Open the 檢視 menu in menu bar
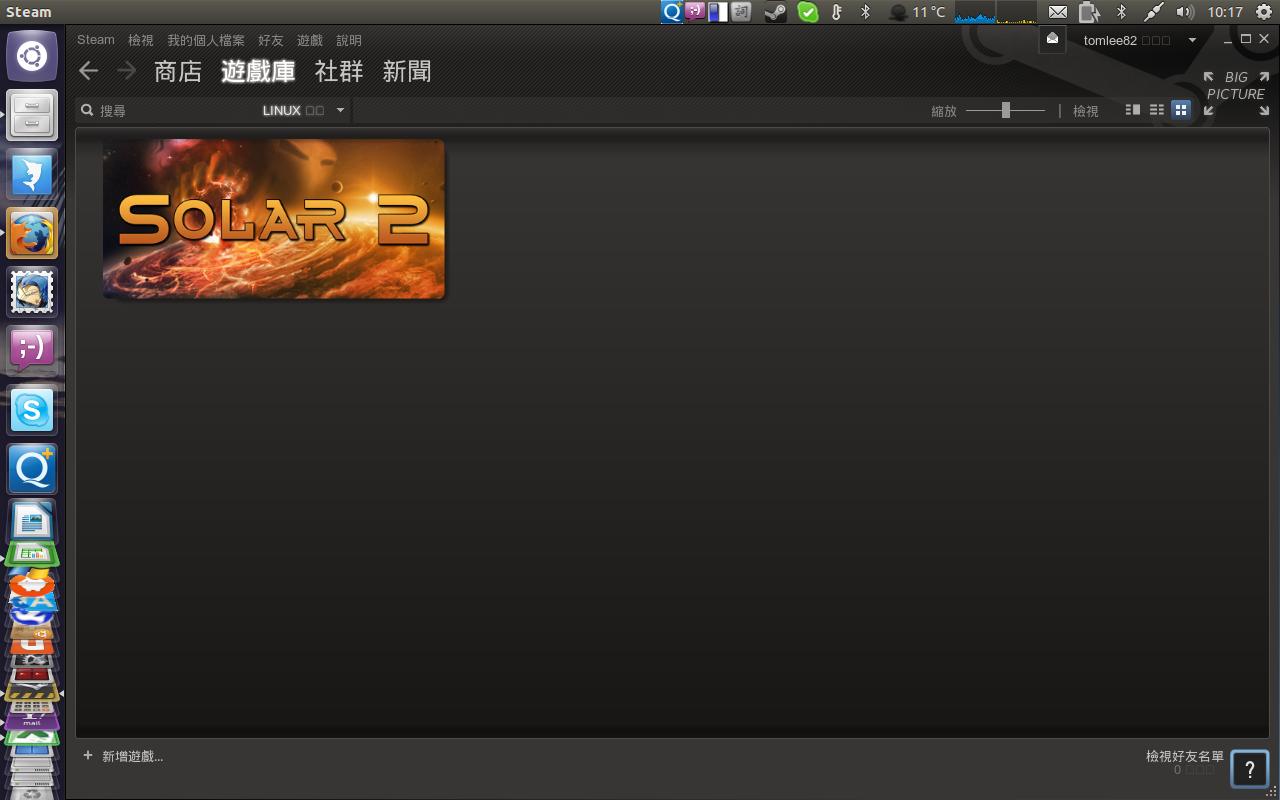 coord(141,40)
